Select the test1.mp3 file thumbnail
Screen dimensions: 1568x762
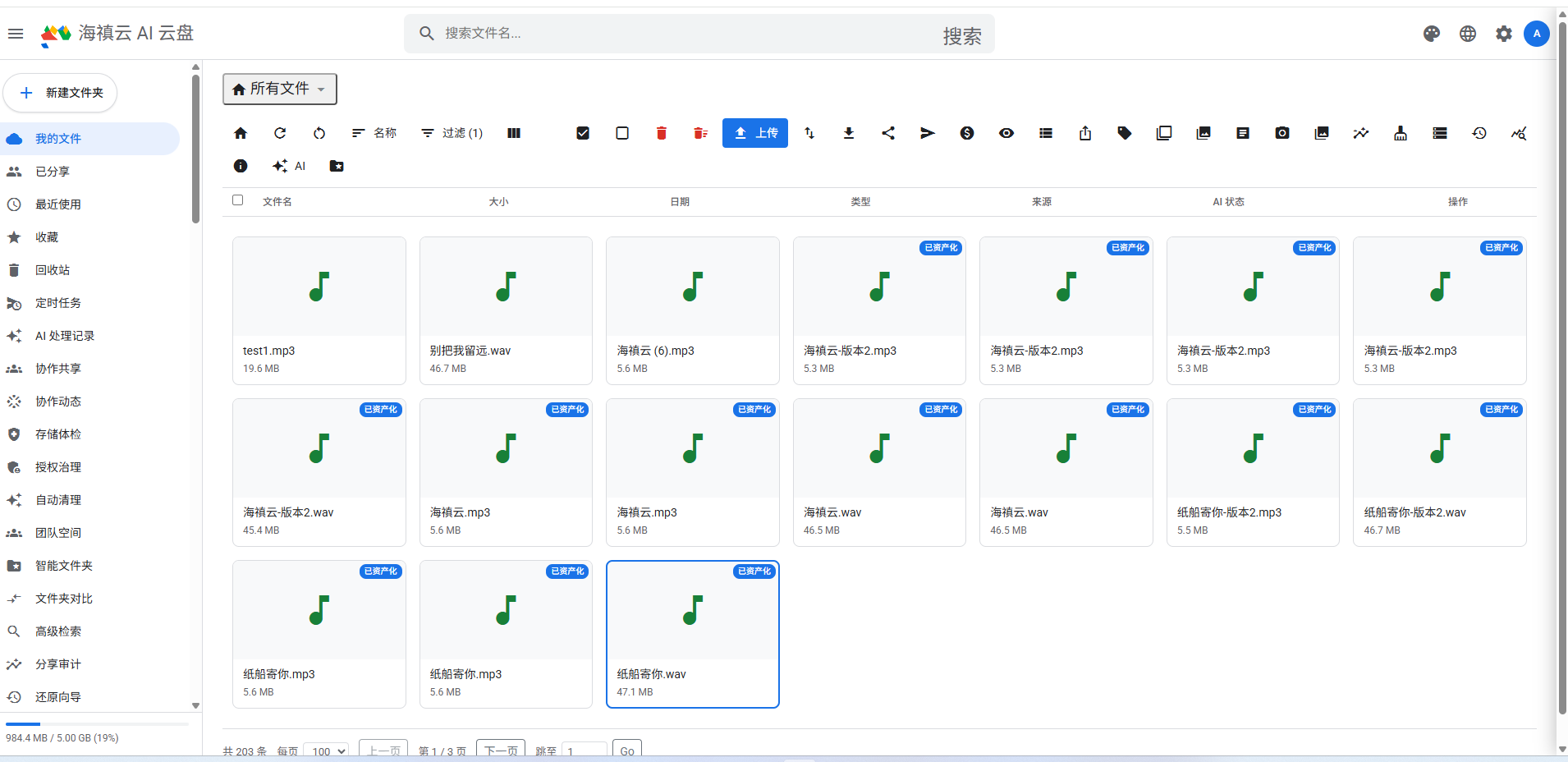point(319,287)
